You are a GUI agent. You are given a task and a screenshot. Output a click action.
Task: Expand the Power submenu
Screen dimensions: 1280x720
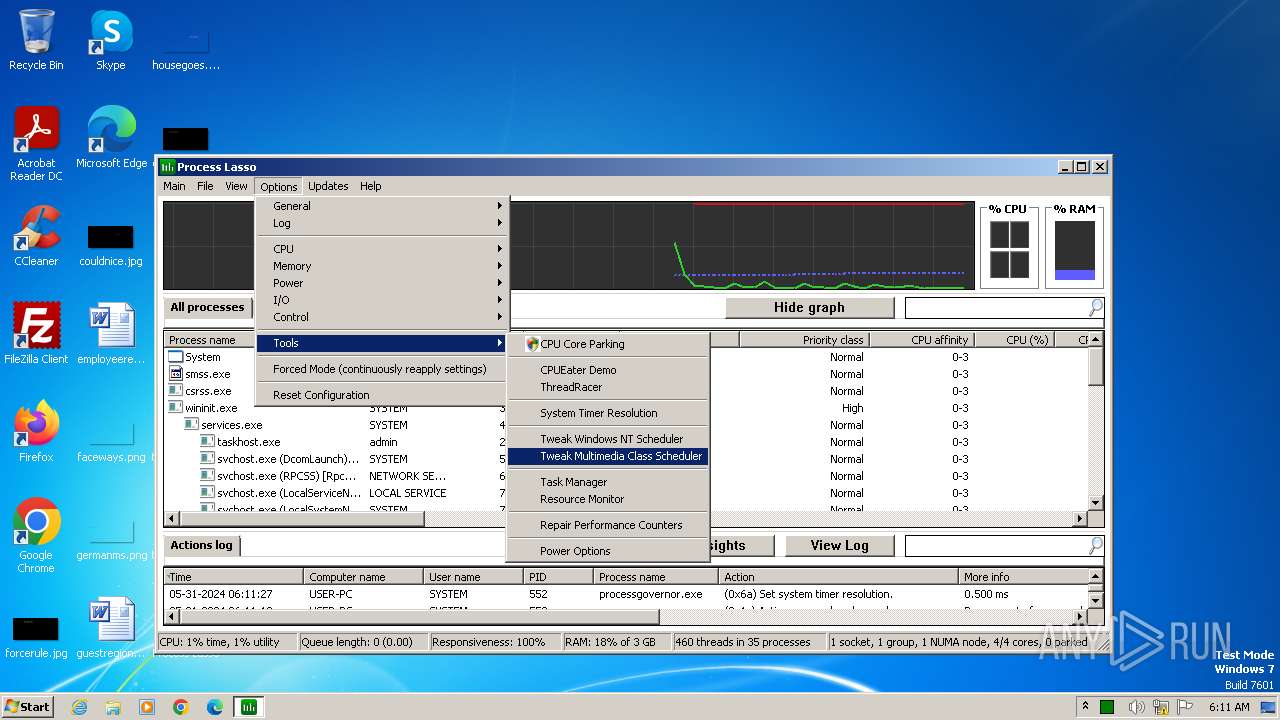tap(382, 283)
